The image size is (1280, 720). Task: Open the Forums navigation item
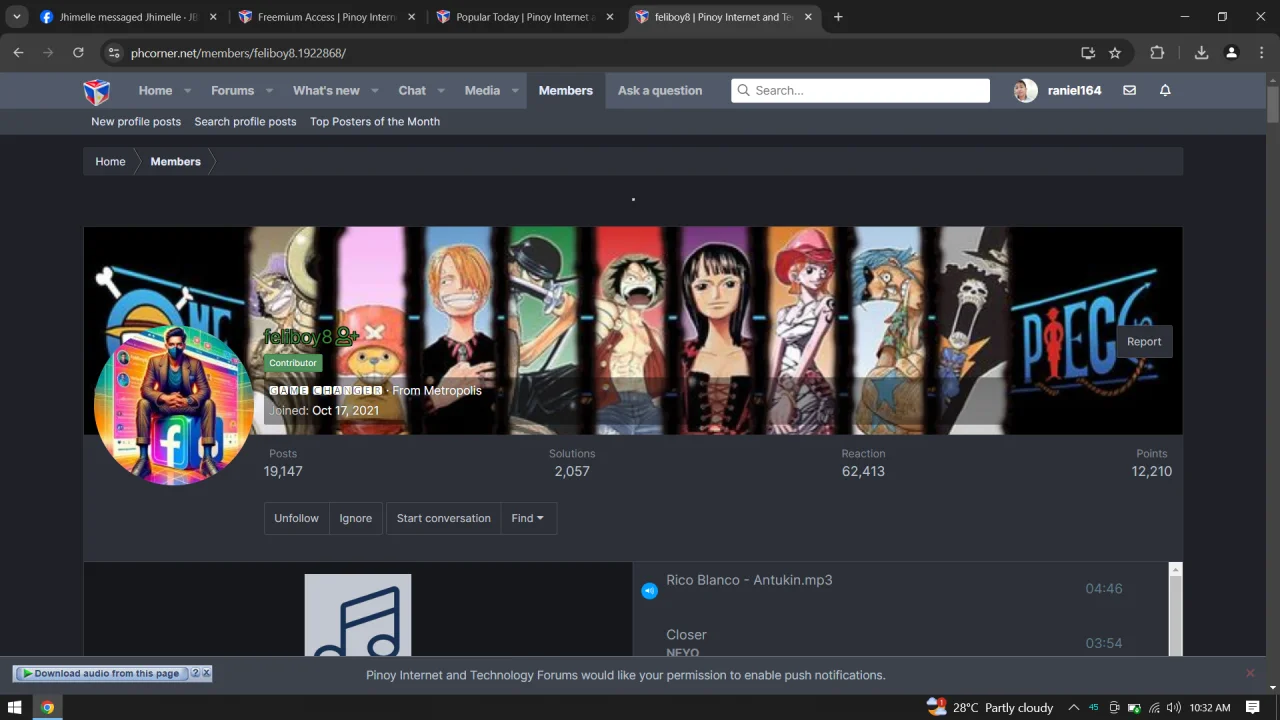pyautogui.click(x=232, y=90)
